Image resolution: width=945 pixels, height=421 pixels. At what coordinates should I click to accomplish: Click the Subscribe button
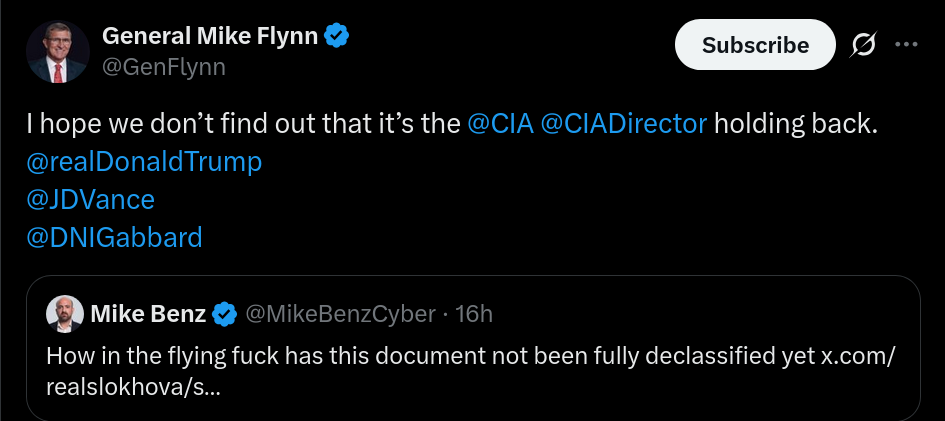[755, 45]
